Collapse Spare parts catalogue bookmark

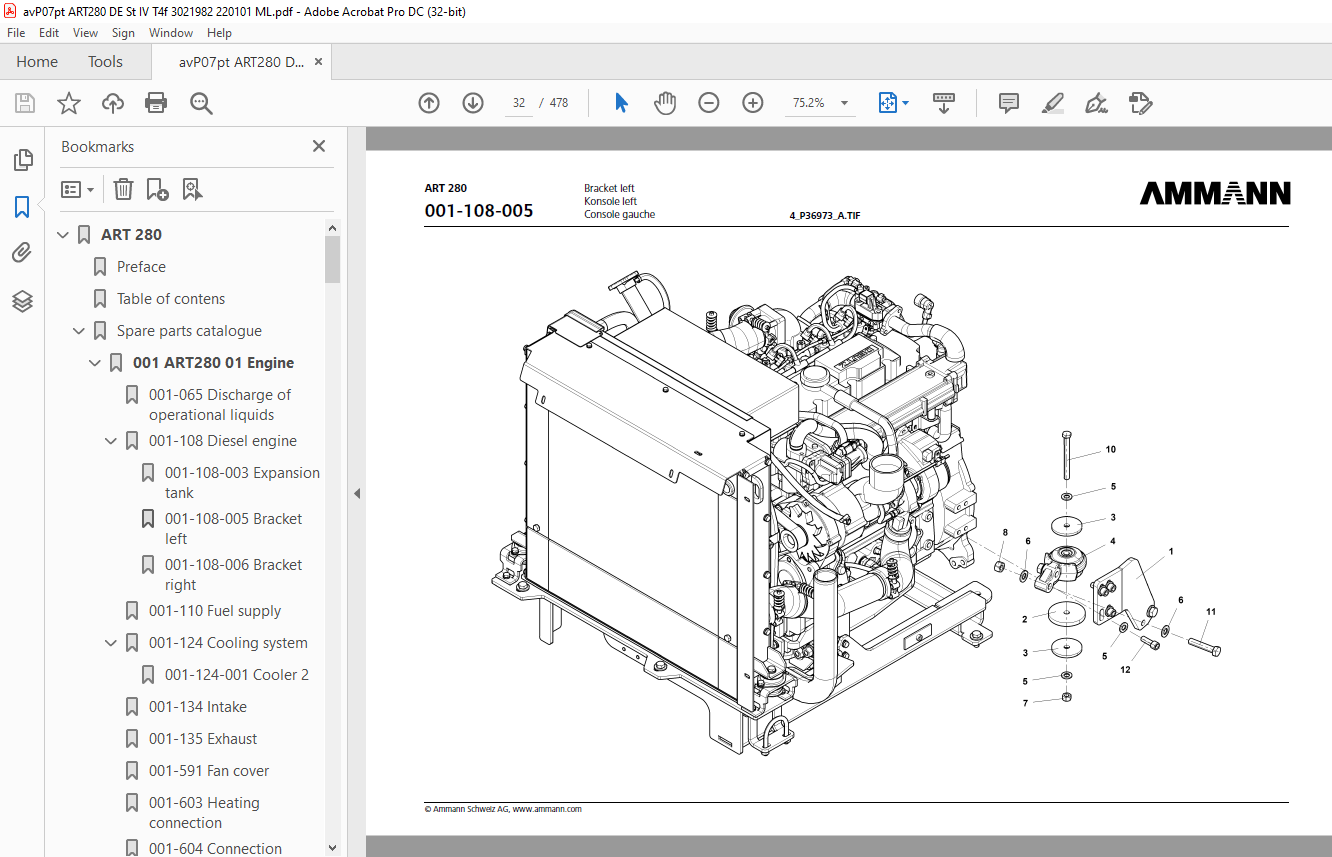(79, 331)
